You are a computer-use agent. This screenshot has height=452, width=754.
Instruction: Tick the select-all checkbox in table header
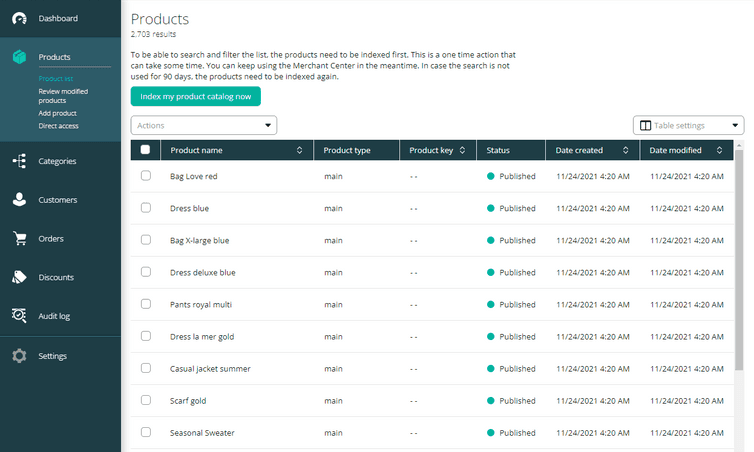(146, 150)
